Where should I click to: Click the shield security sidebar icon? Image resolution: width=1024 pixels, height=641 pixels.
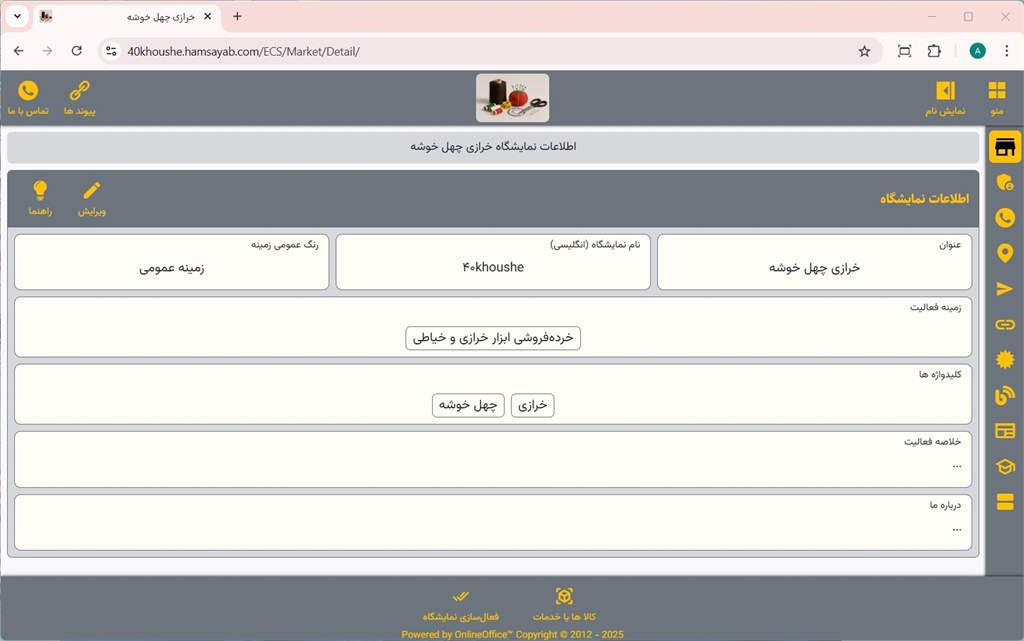coord(1005,183)
